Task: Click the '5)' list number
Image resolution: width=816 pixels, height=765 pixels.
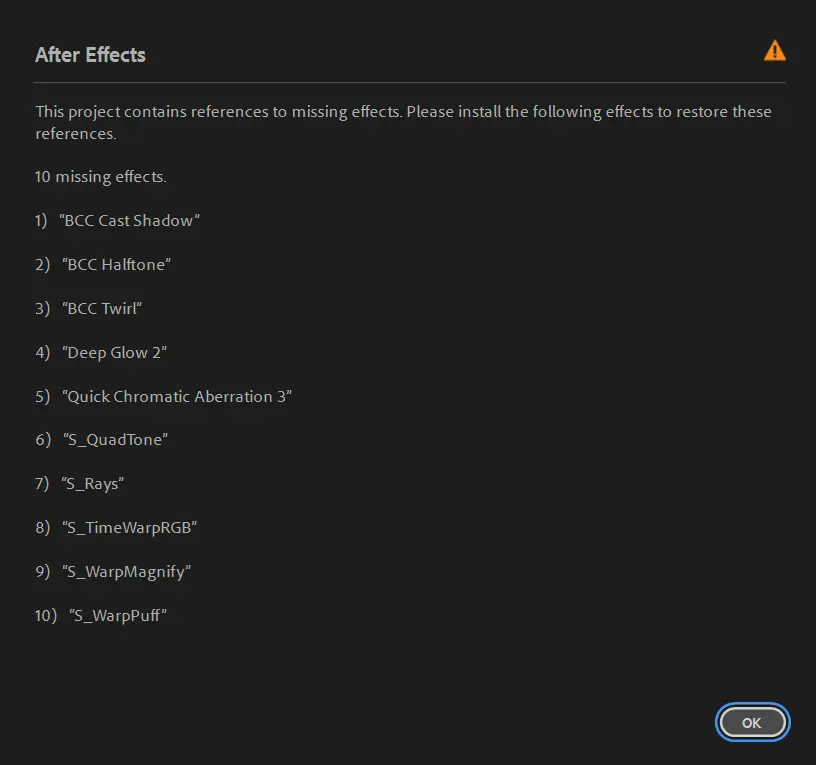Action: (42, 397)
